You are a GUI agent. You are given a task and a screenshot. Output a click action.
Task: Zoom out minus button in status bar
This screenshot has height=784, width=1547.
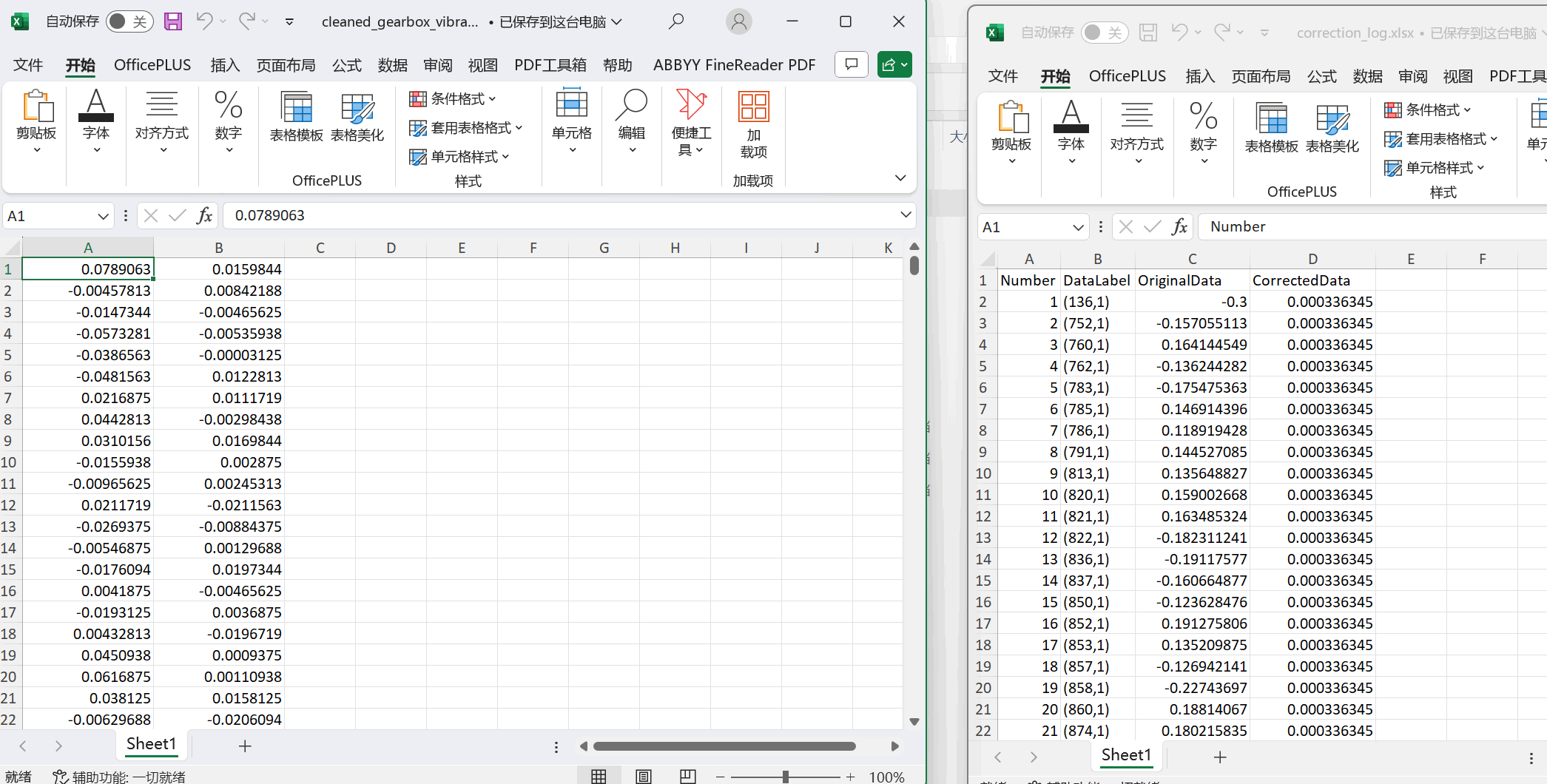(x=721, y=777)
